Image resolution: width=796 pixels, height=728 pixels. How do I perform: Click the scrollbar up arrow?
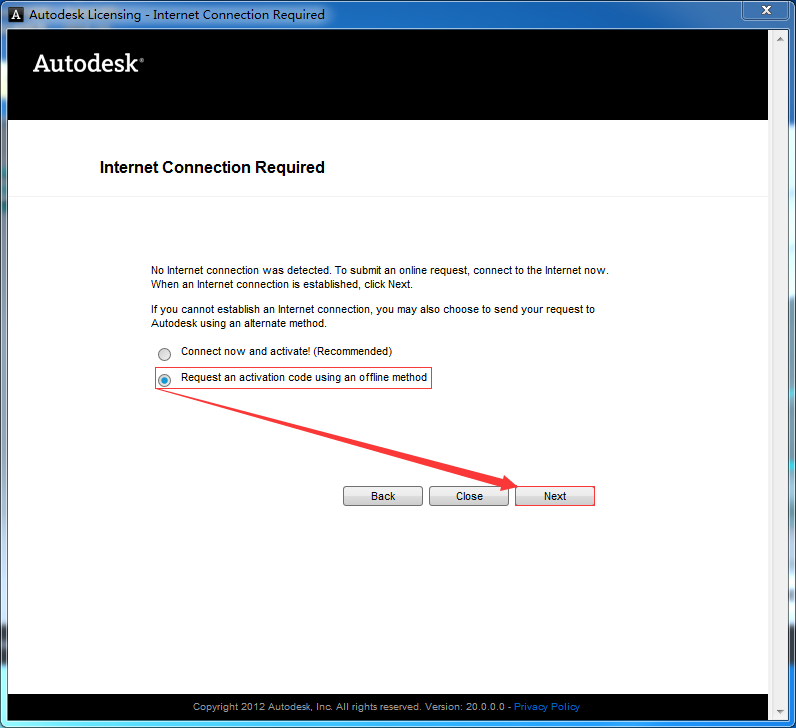780,39
